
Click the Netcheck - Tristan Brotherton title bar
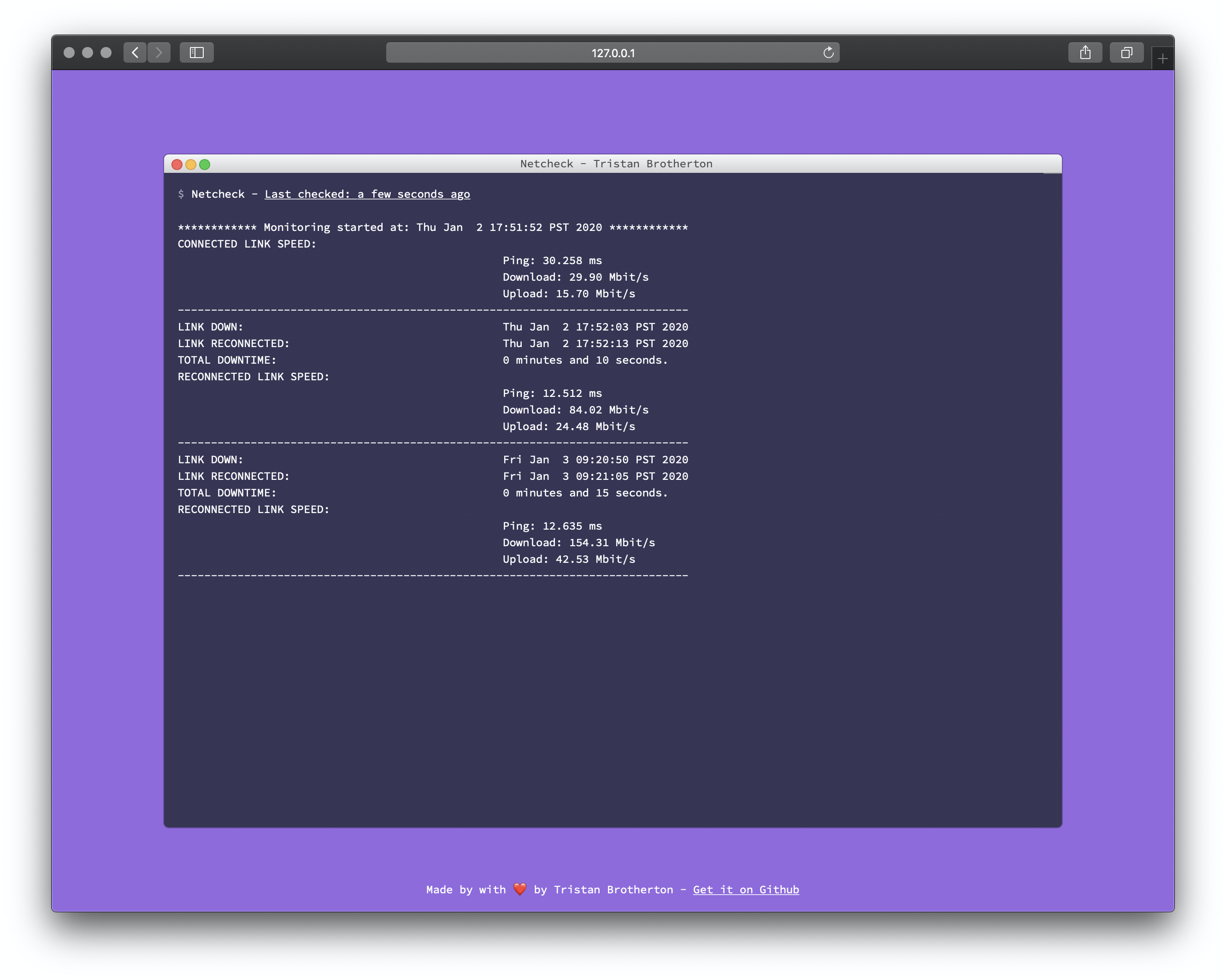pyautogui.click(x=616, y=164)
